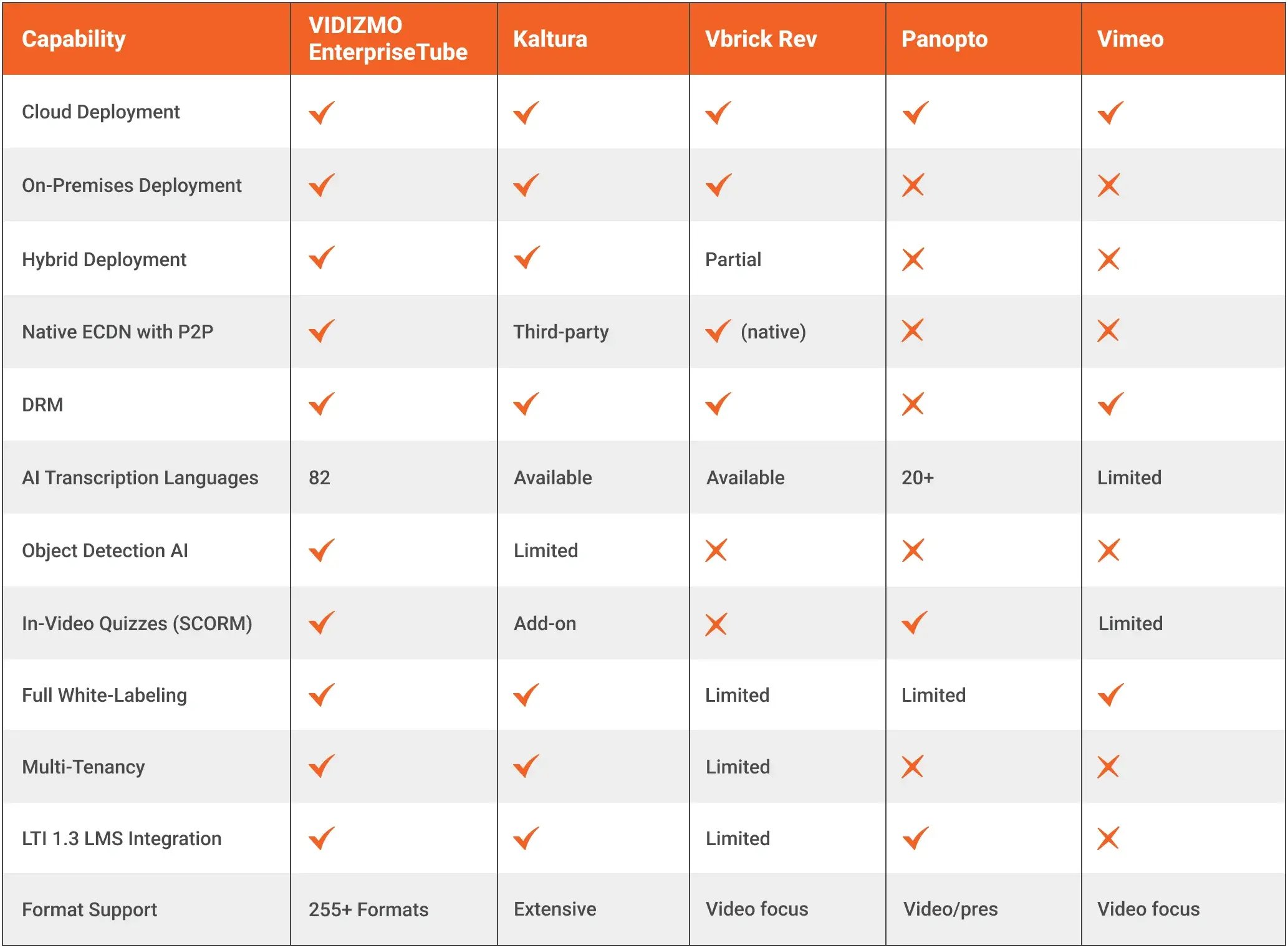Click Kaltura's checkmark for Full White-Labeling
The image size is (1288, 948).
coord(526,694)
